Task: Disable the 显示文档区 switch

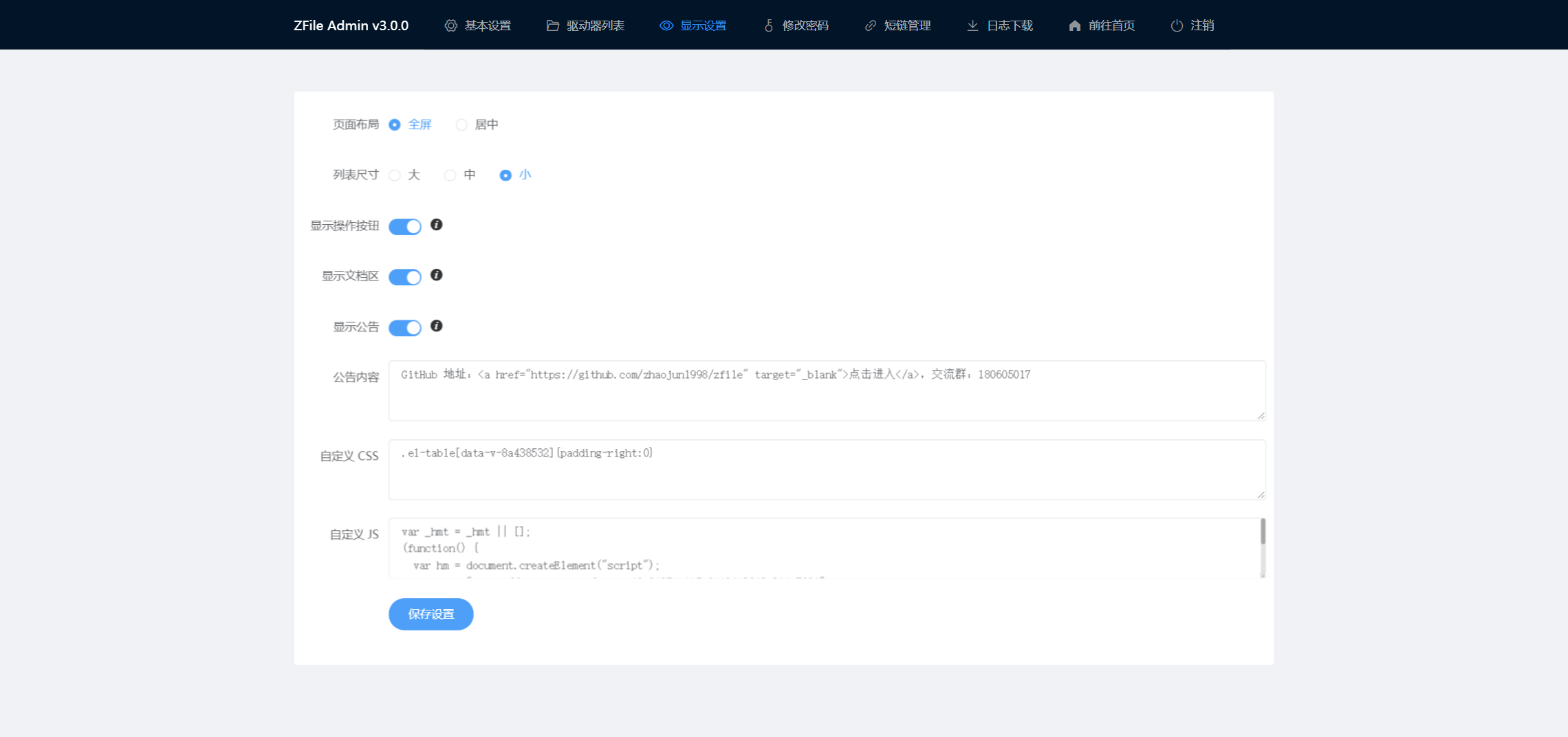Action: pos(405,276)
